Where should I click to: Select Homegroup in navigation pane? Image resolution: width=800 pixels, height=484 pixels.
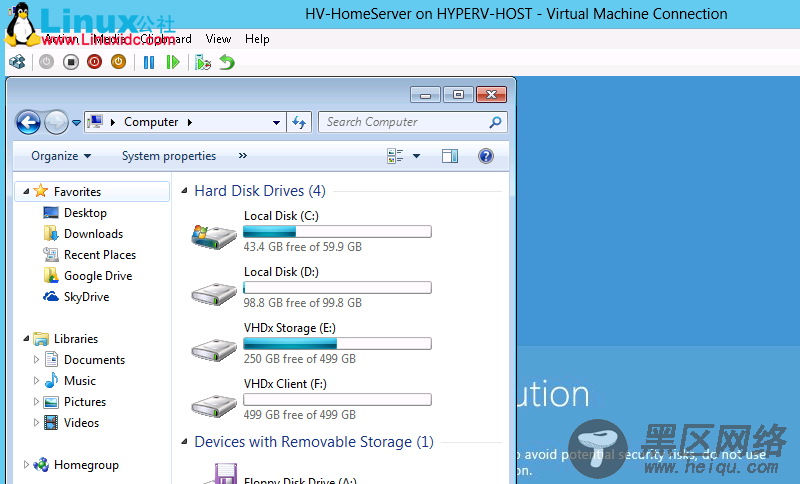pyautogui.click(x=86, y=465)
